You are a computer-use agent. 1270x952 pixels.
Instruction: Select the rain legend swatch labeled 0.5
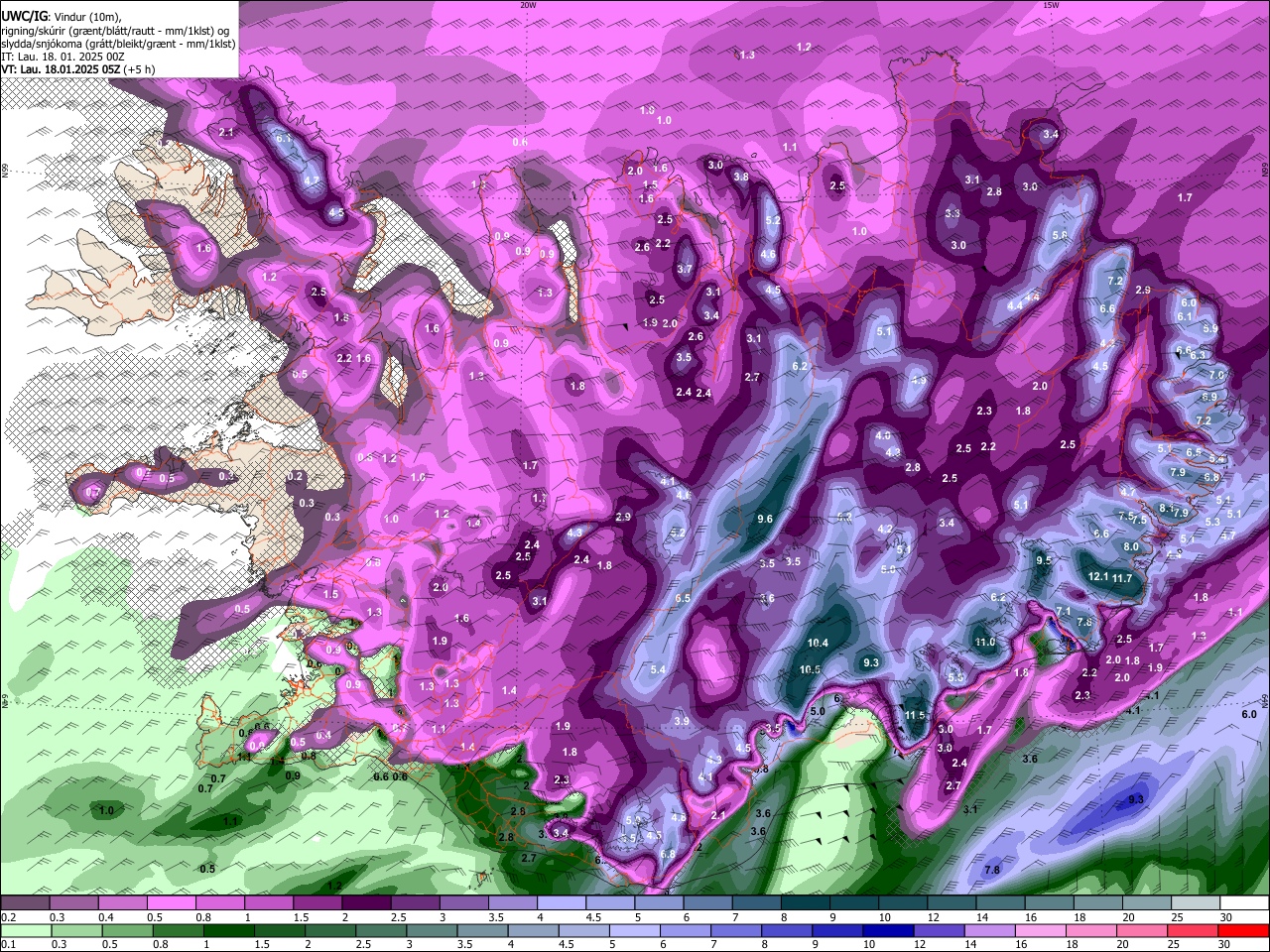point(128,931)
